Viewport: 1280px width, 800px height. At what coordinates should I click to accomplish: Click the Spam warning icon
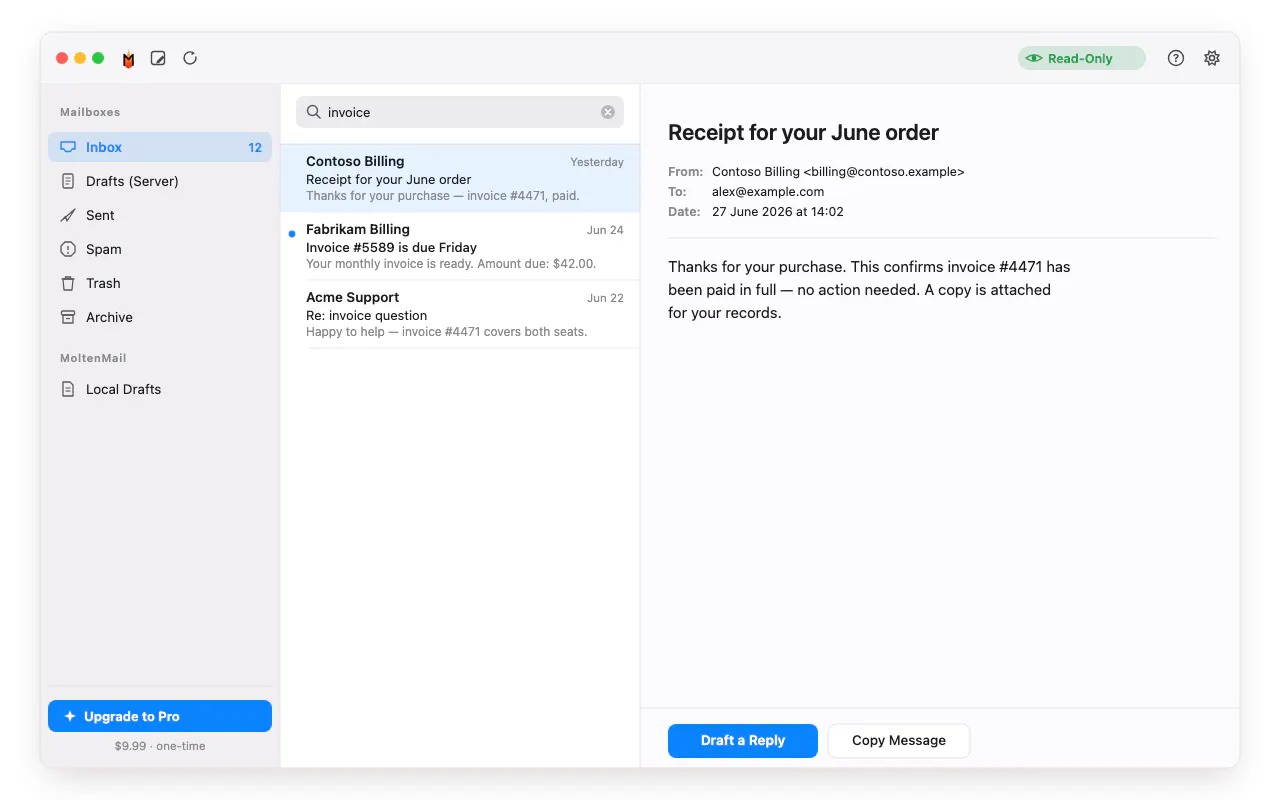coord(68,249)
